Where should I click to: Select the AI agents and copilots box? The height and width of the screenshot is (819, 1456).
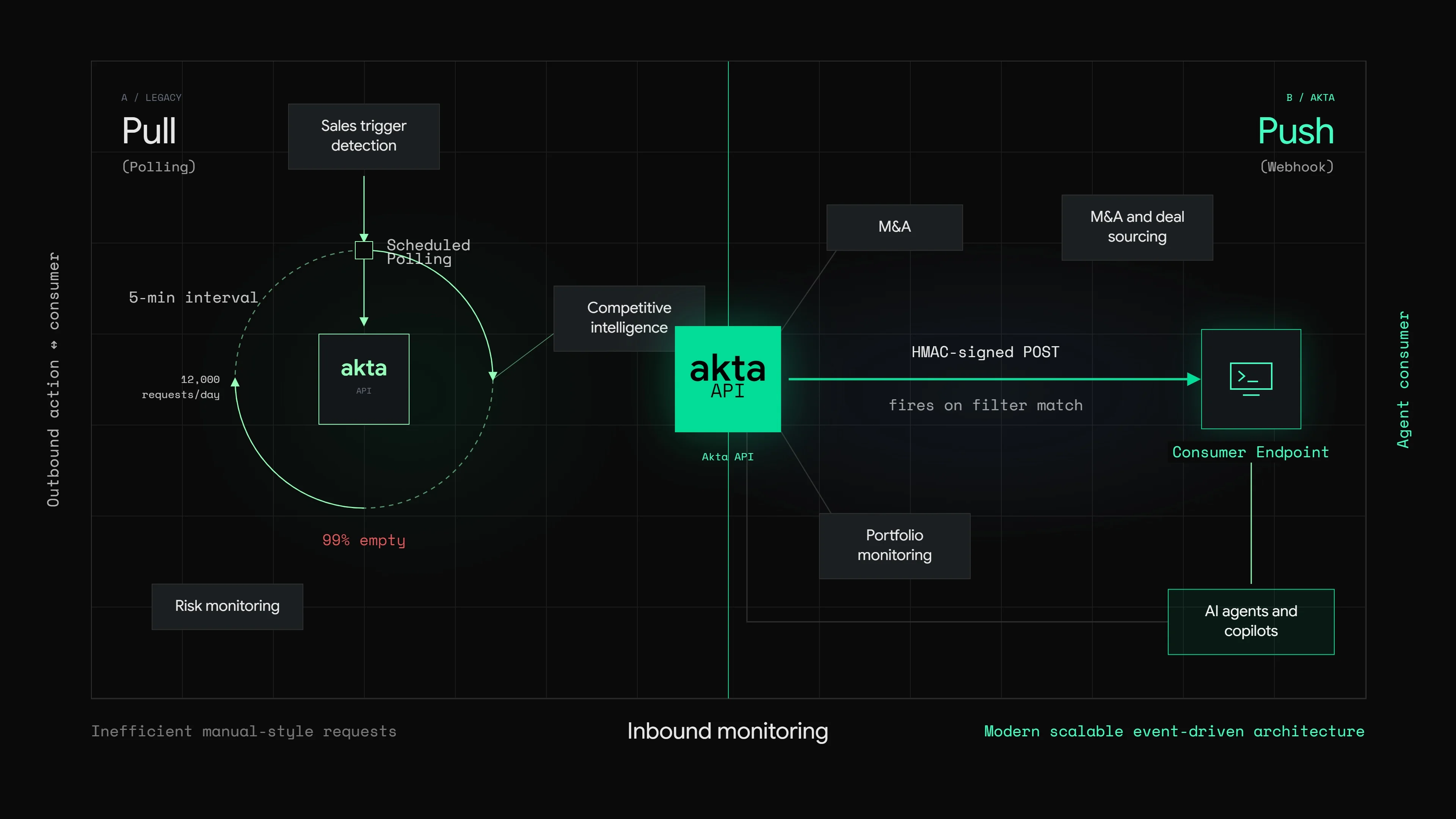coord(1251,622)
